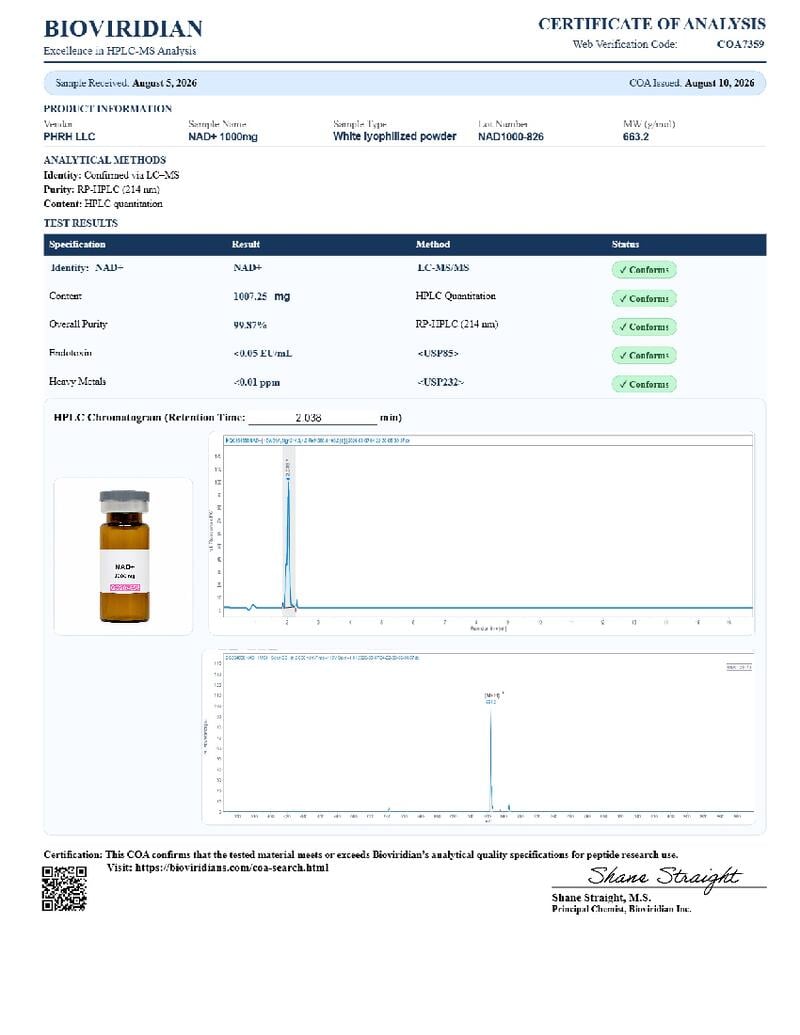Viewport: 800px width, 1035px height.
Task: Select the lot number NAD1000-826
Action: tap(511, 137)
